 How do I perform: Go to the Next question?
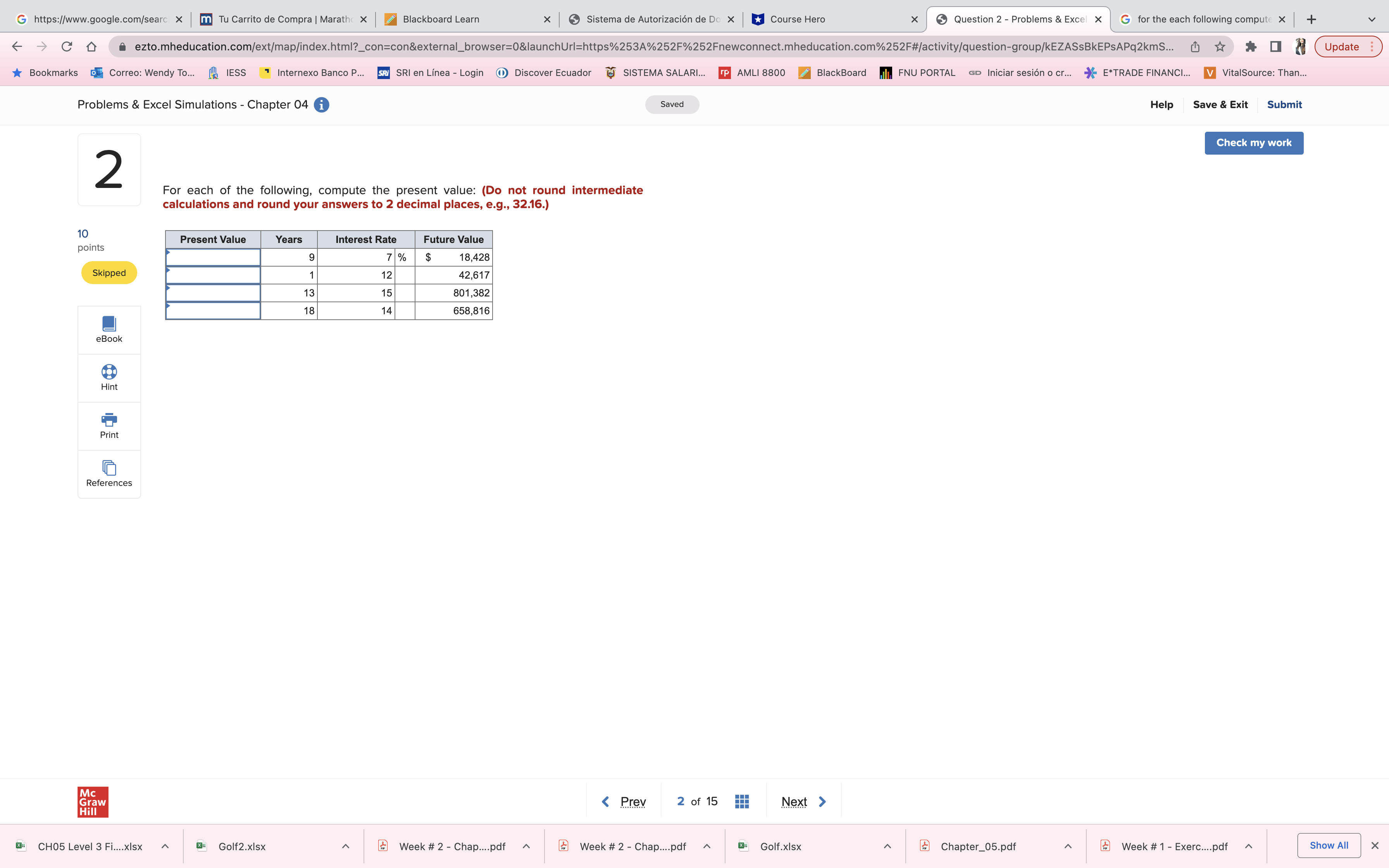click(x=802, y=801)
